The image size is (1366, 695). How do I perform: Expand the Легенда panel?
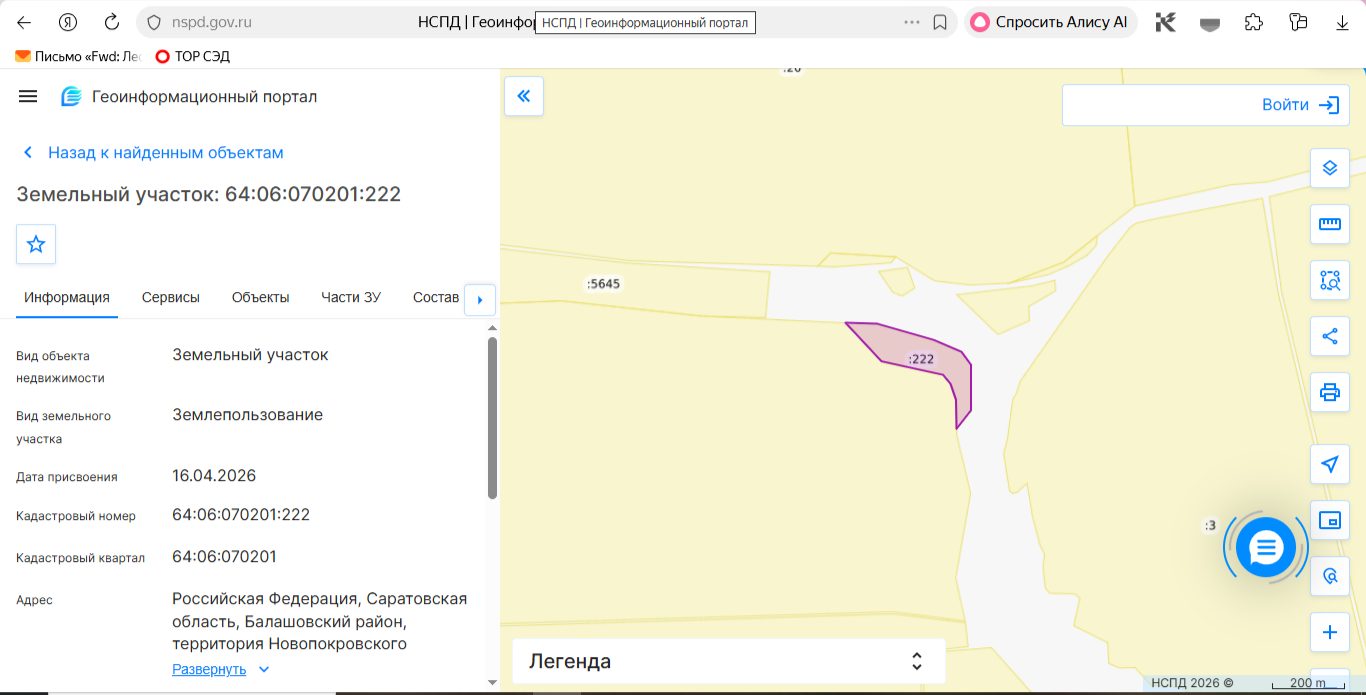click(728, 661)
